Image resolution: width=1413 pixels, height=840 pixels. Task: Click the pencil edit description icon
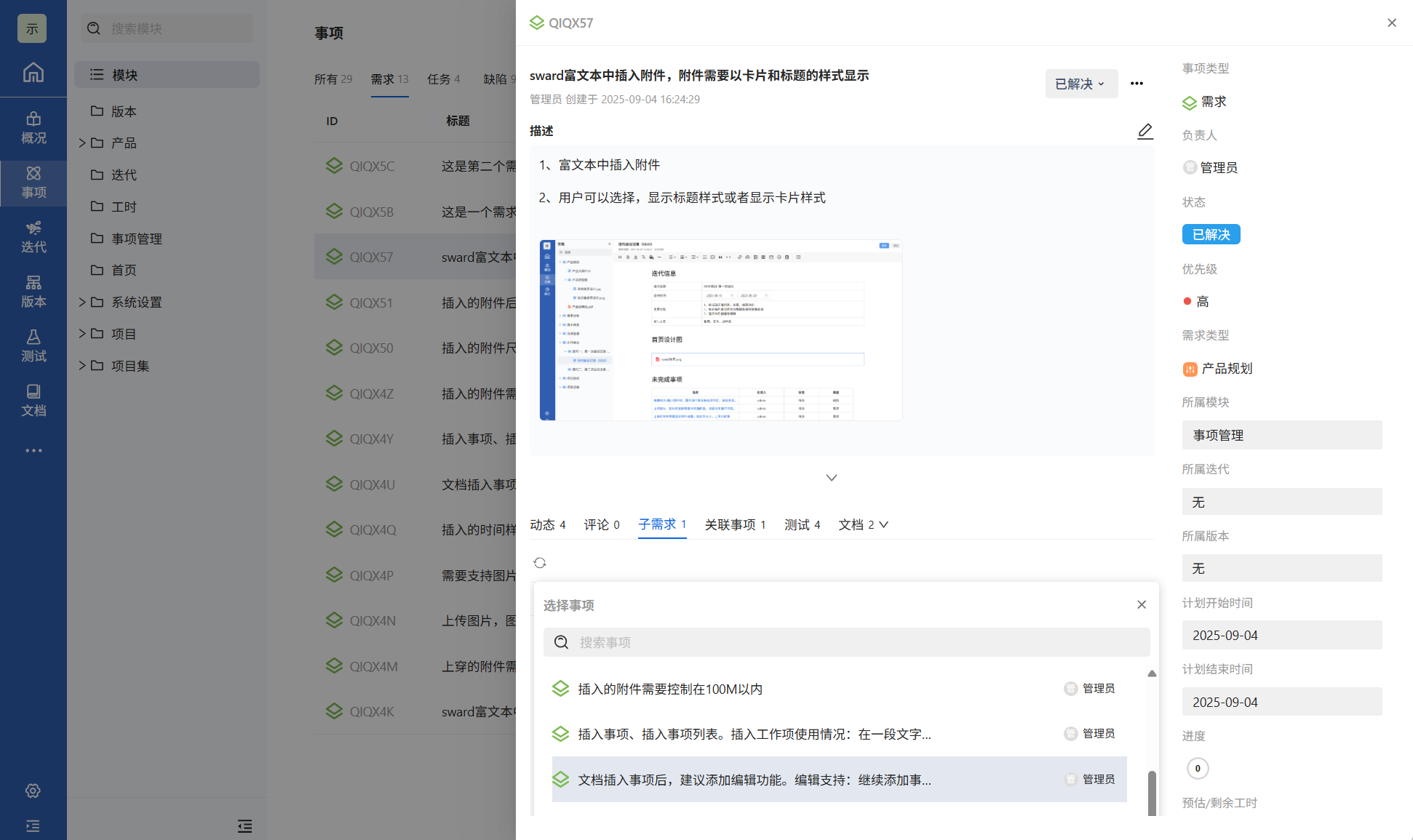[x=1145, y=131]
